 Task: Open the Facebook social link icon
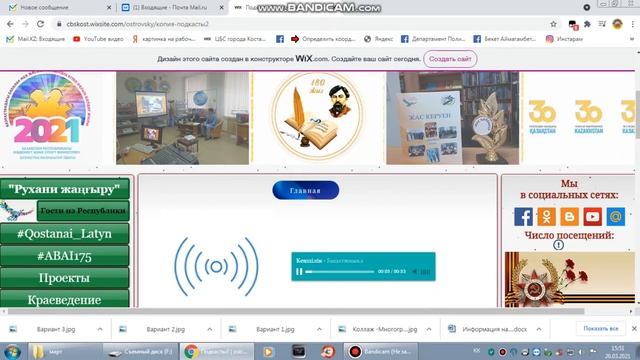point(523,217)
